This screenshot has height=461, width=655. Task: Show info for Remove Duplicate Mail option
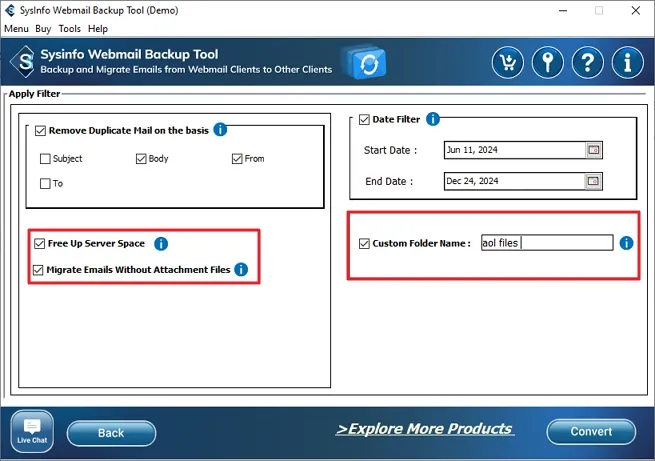coord(220,130)
